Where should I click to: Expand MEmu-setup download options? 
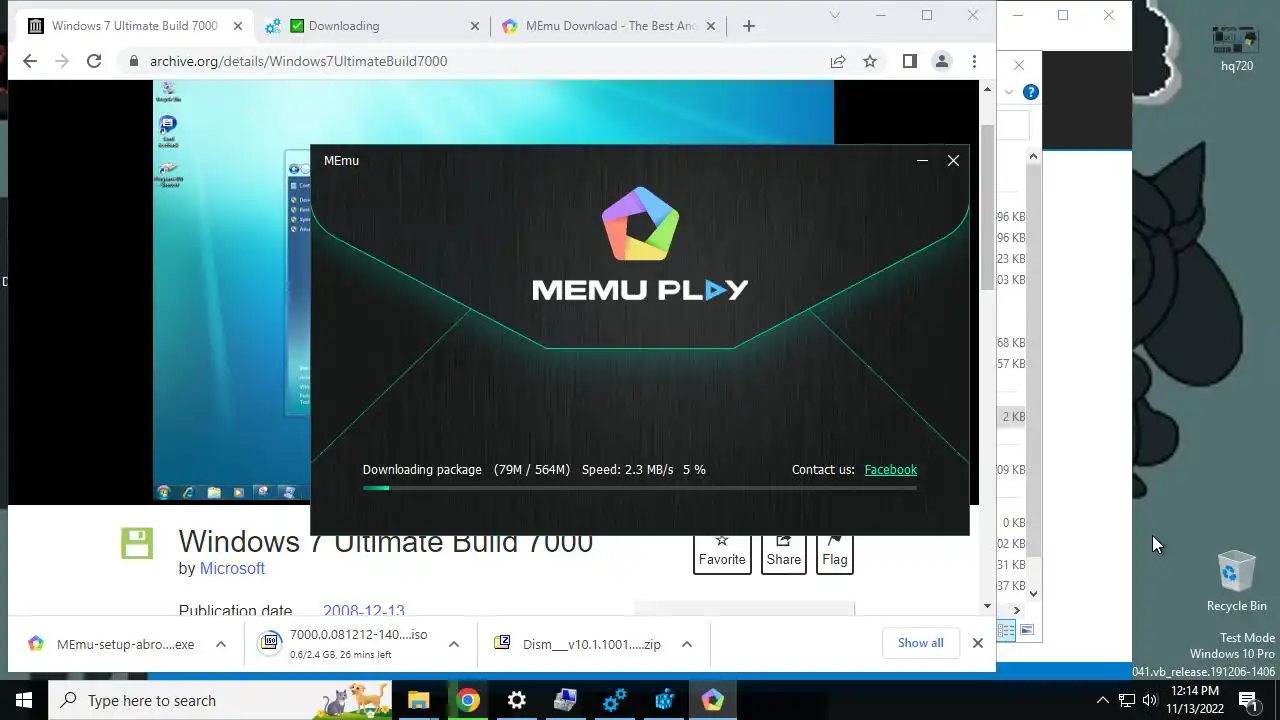click(221, 644)
